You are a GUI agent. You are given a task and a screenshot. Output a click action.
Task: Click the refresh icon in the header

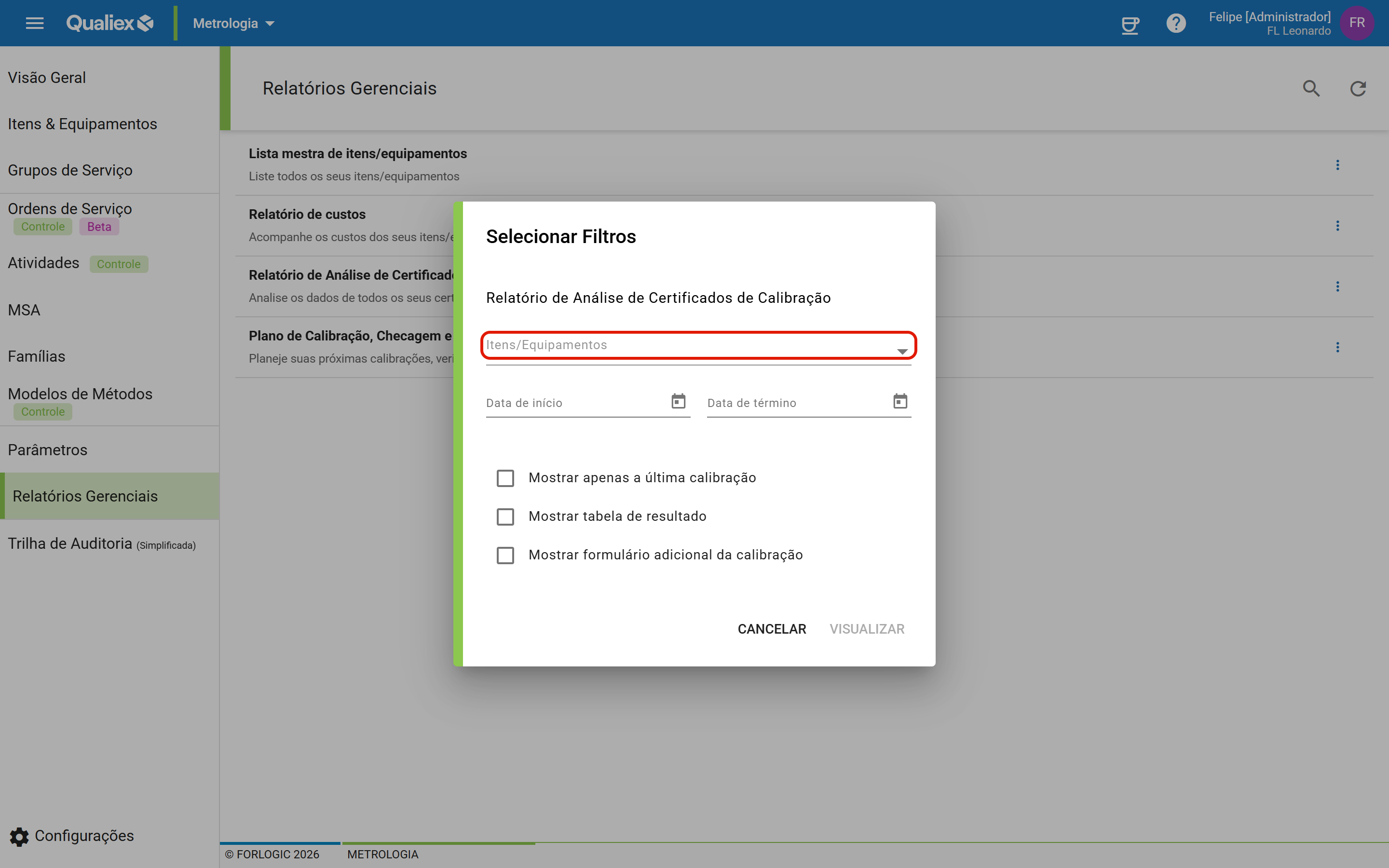coord(1358,88)
